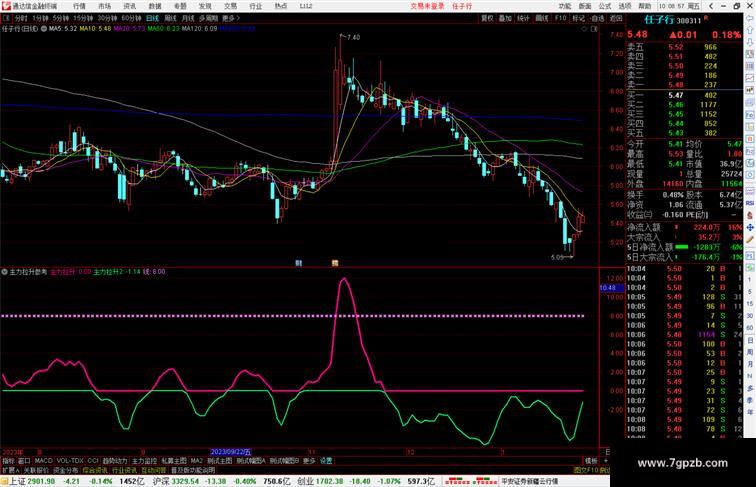Select the 5分钟 period

pos(61,18)
